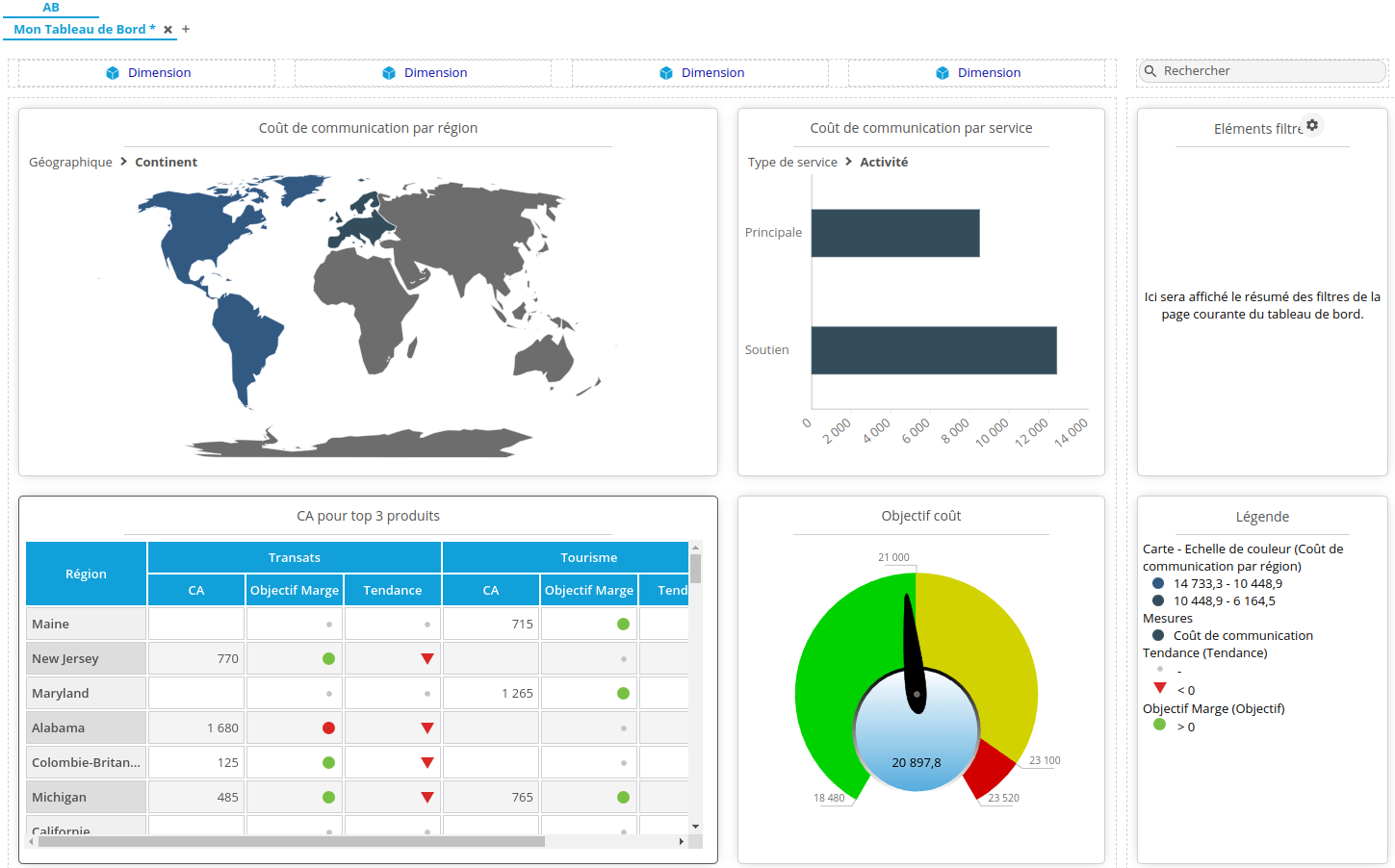Viewport: 1395px width, 868px height.
Task: Select the Continent breadcrumb level
Action: click(166, 163)
